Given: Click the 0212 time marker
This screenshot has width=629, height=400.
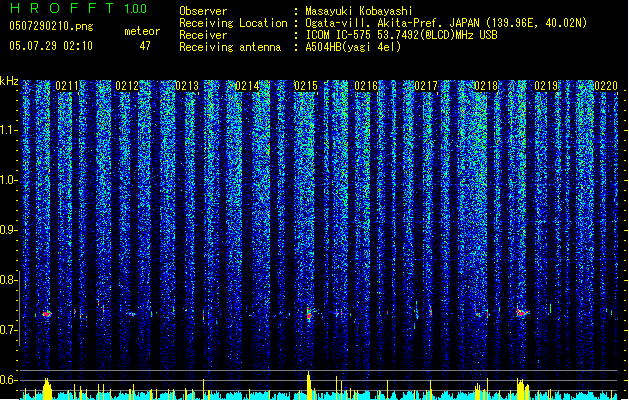Looking at the screenshot, I should [x=127, y=86].
